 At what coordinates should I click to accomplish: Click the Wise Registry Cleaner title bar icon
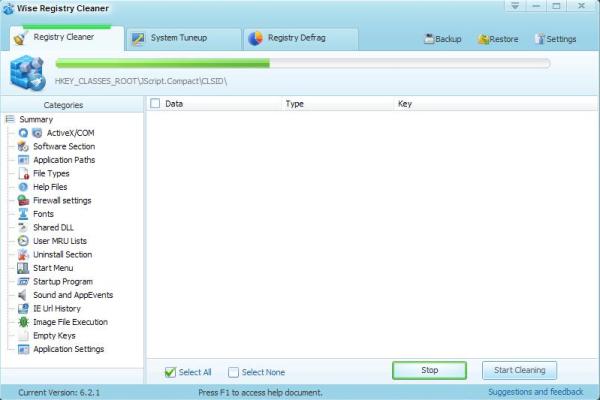tap(8, 8)
